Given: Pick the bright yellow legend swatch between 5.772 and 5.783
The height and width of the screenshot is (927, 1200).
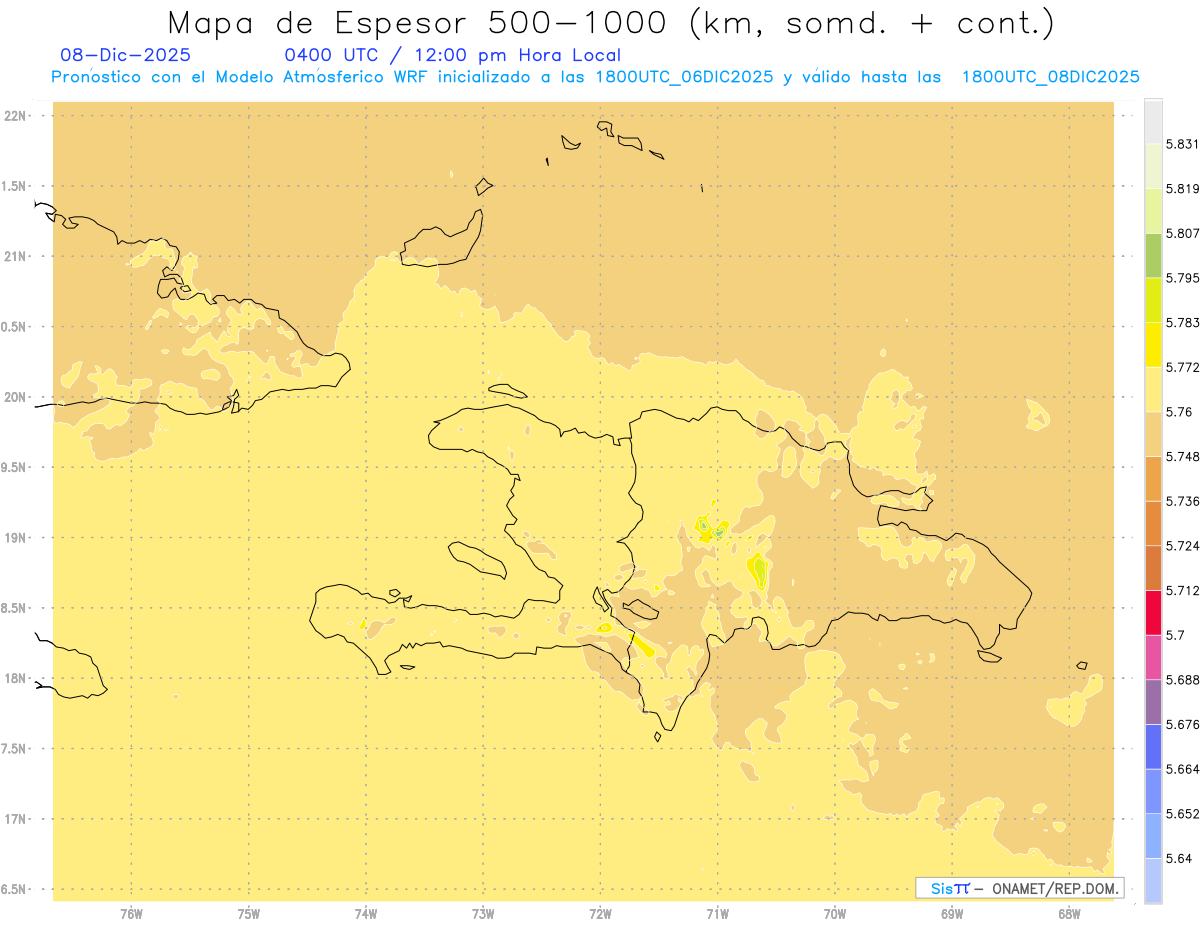Looking at the screenshot, I should [1153, 344].
